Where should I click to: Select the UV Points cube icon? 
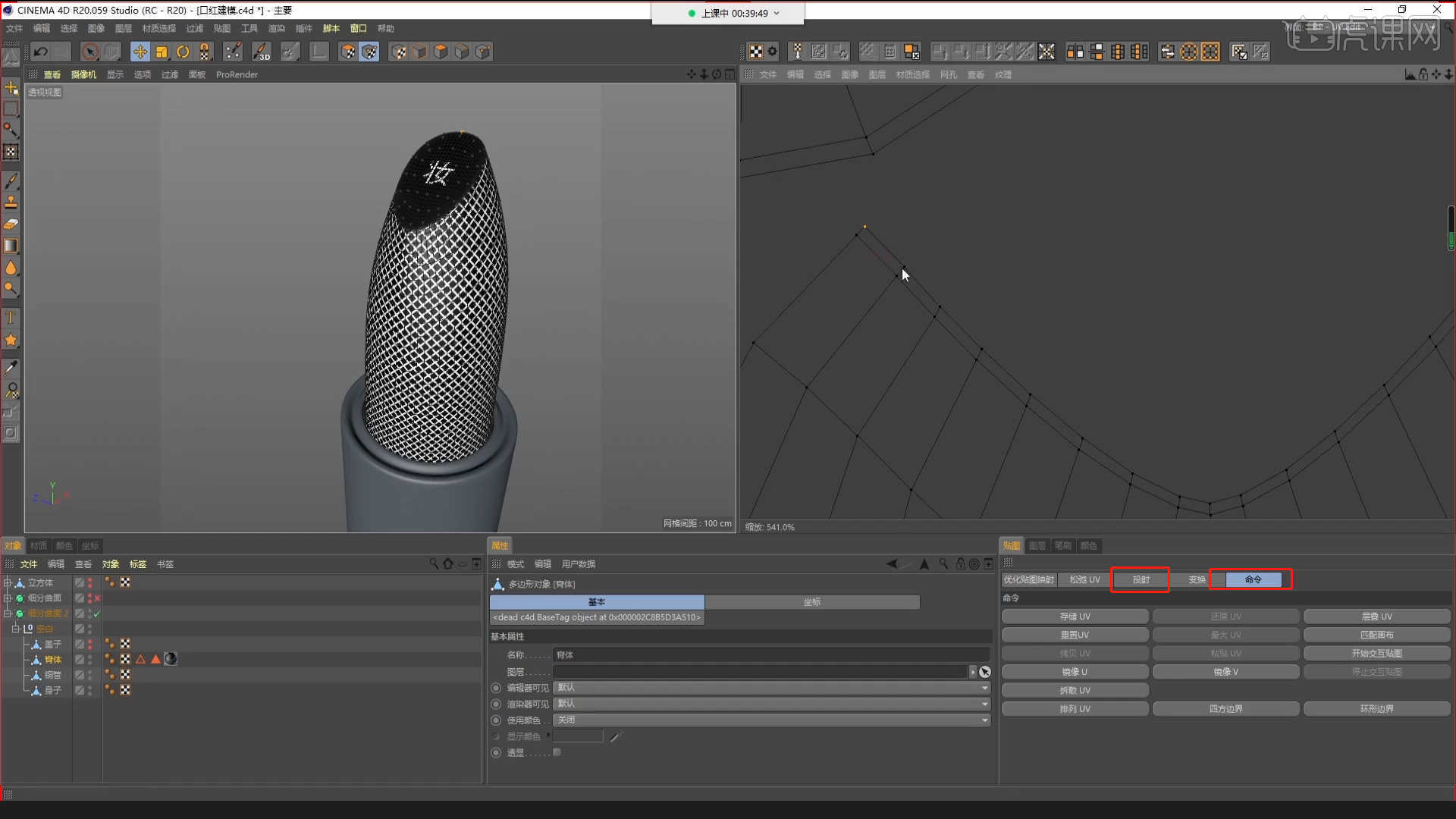click(369, 52)
